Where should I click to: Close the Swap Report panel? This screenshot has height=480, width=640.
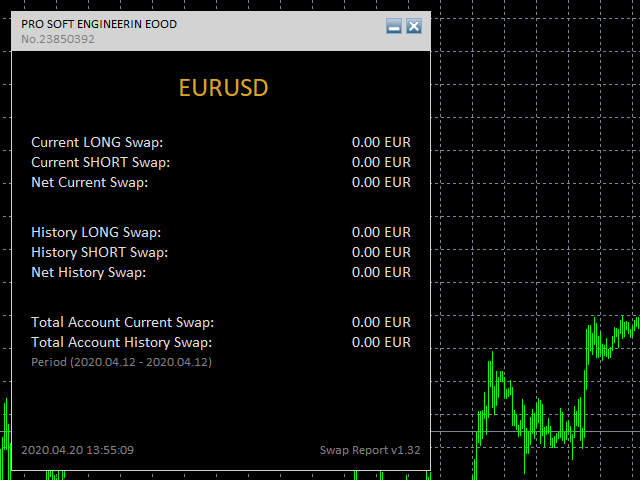tap(414, 26)
